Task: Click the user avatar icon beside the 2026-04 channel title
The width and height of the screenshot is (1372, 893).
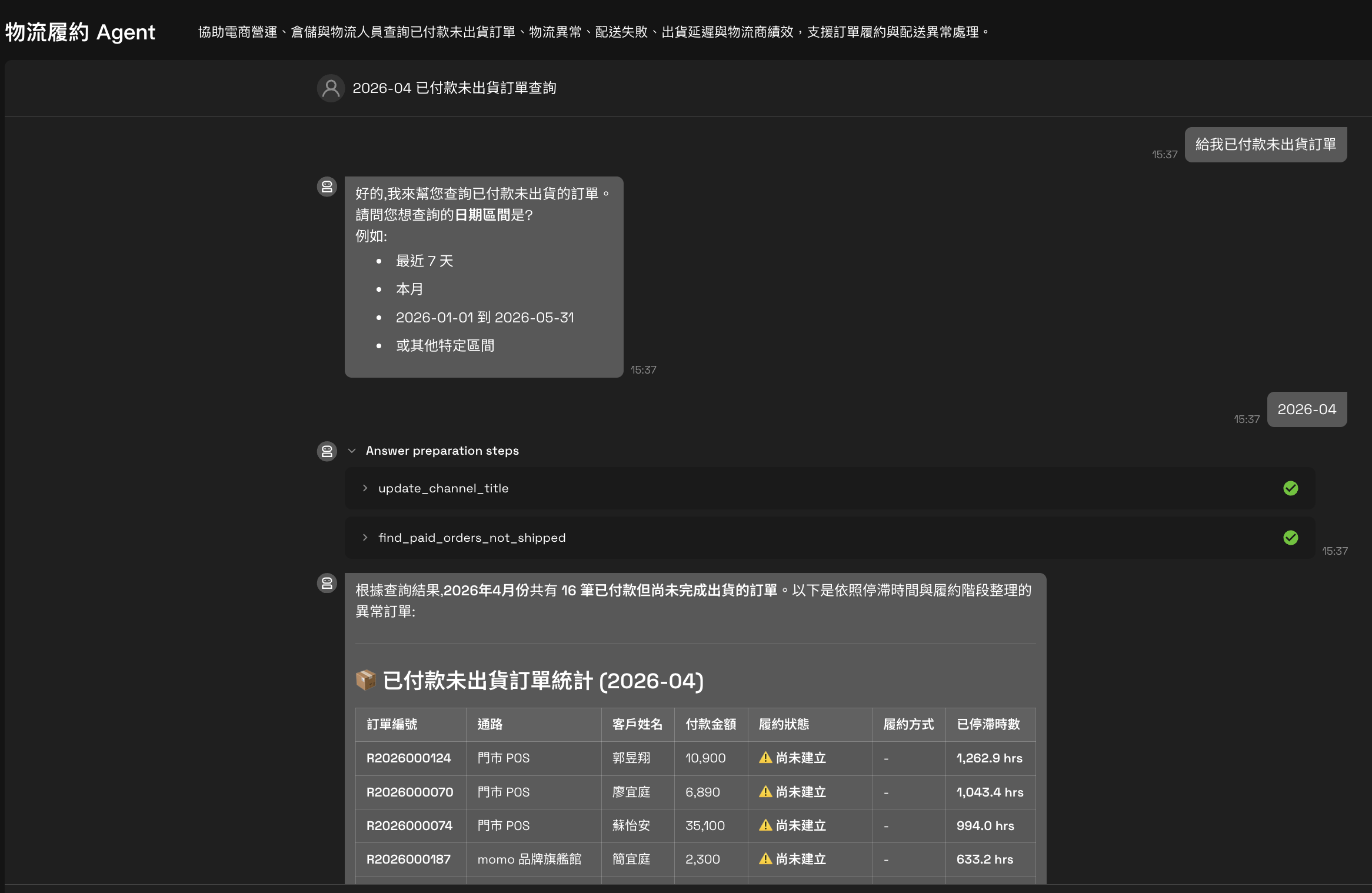Action: coord(331,88)
